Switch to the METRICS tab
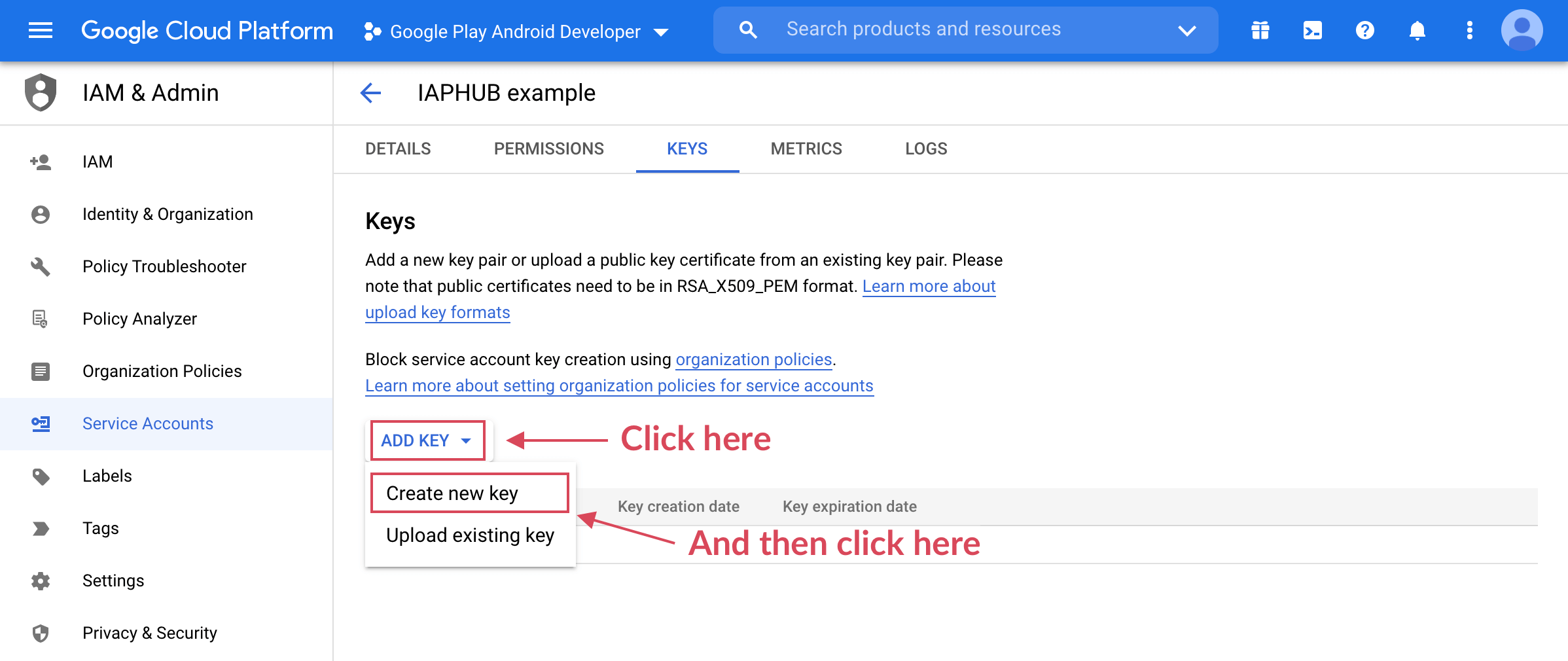The height and width of the screenshot is (661, 1568). tap(806, 149)
